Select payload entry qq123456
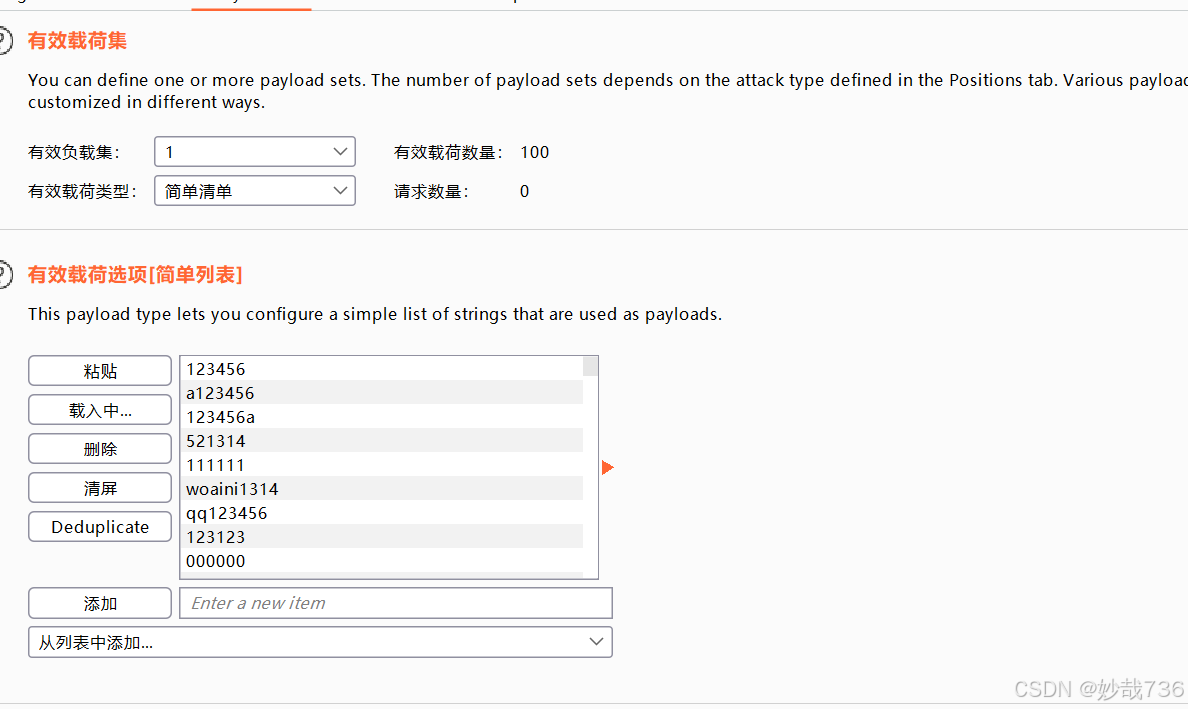The height and width of the screenshot is (709, 1188). tap(382, 513)
